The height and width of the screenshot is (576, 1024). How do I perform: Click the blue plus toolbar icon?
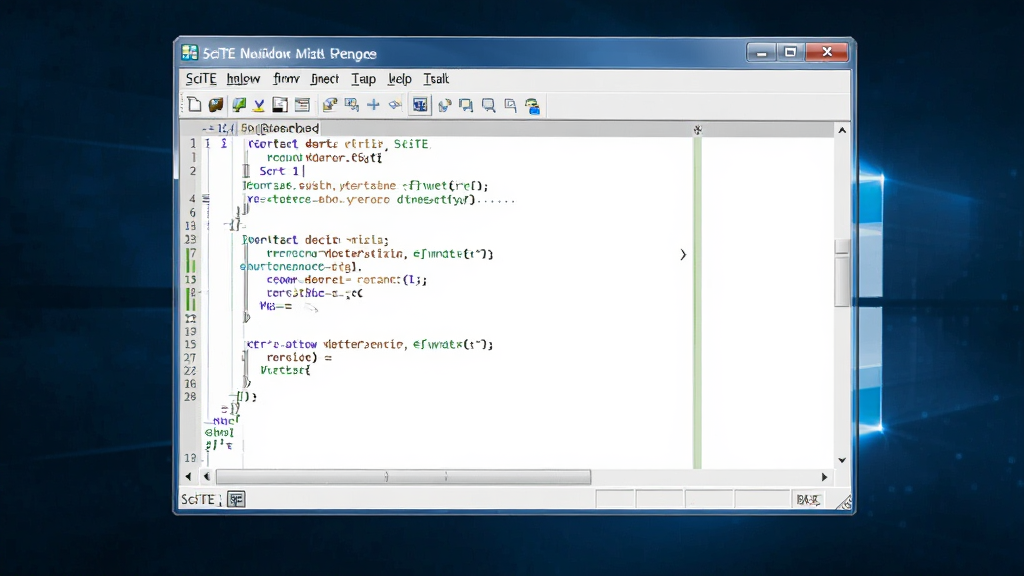374,104
